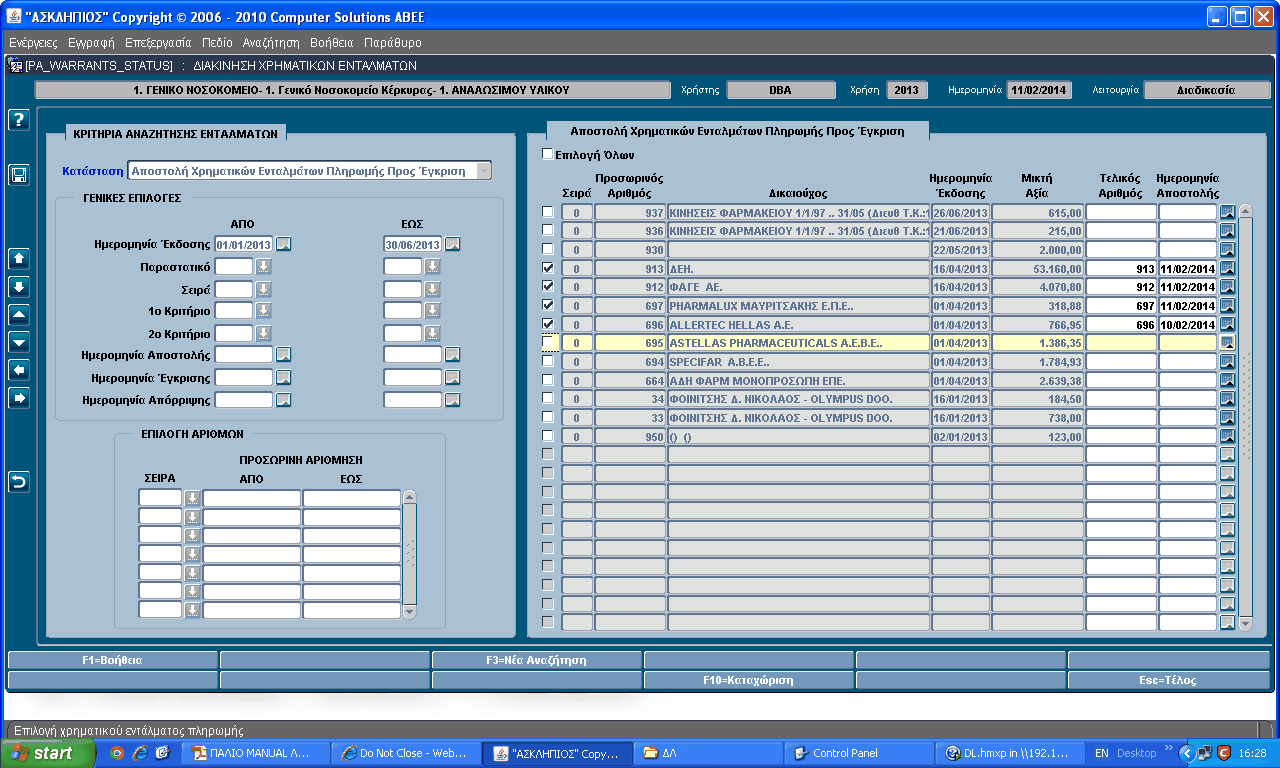Open first ΣΕΙΡΑ row list arrow
The width and height of the screenshot is (1280, 768).
pos(192,498)
